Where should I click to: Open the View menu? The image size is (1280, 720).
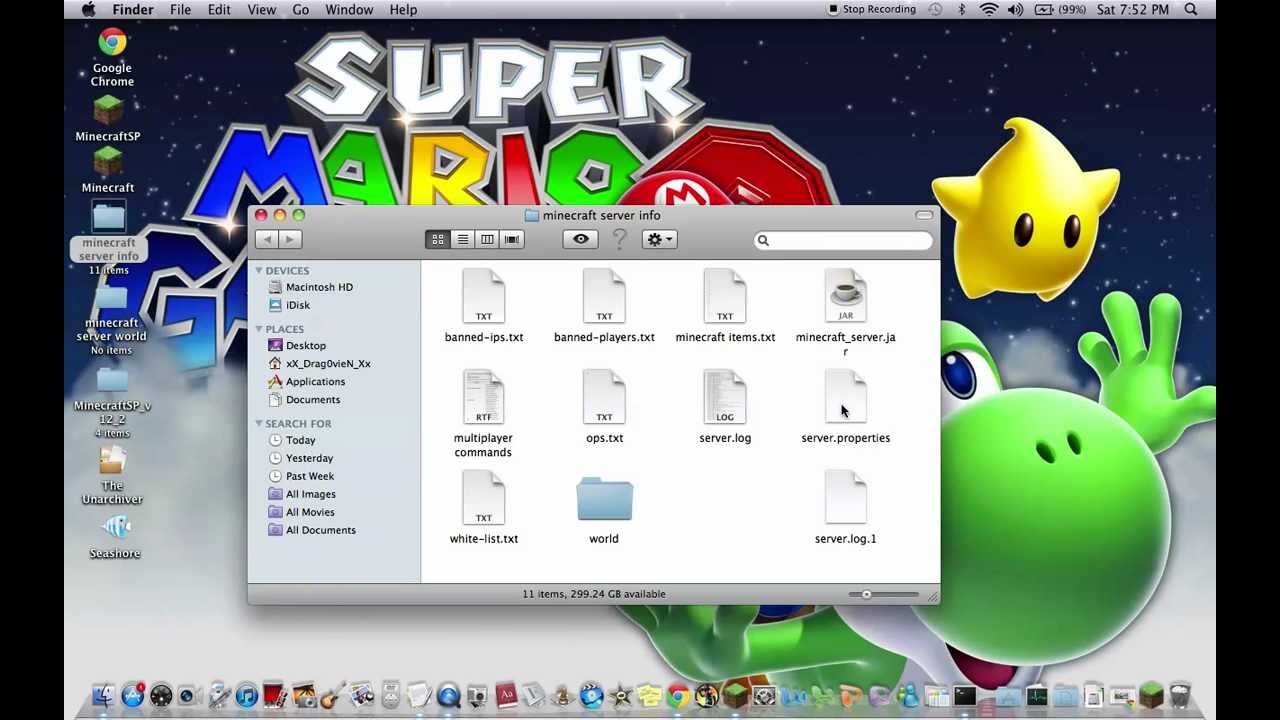pyautogui.click(x=262, y=9)
